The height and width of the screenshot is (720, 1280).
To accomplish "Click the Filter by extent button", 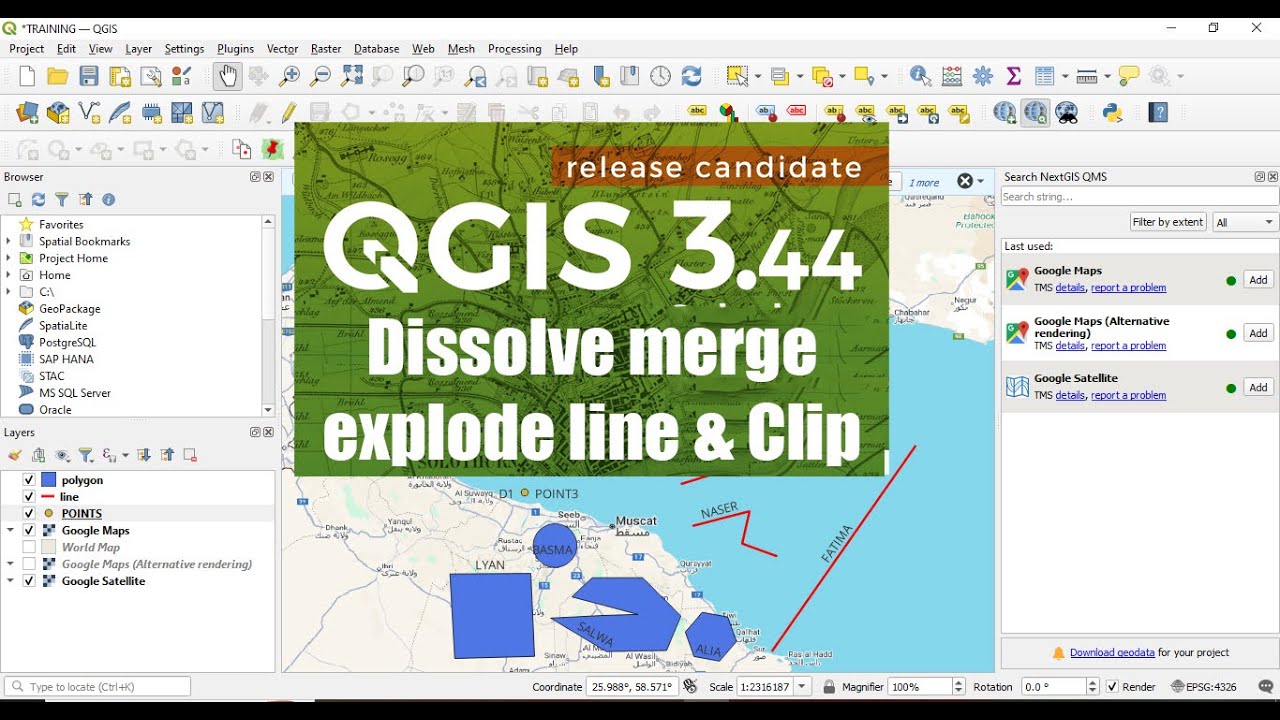I will point(1168,222).
